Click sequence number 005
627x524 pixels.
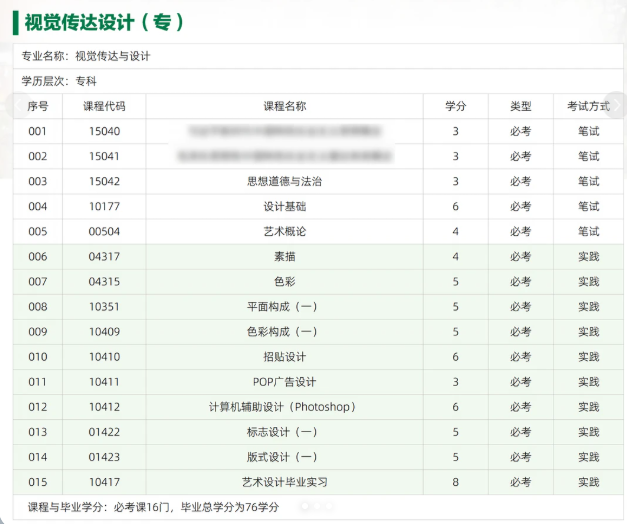(x=38, y=232)
